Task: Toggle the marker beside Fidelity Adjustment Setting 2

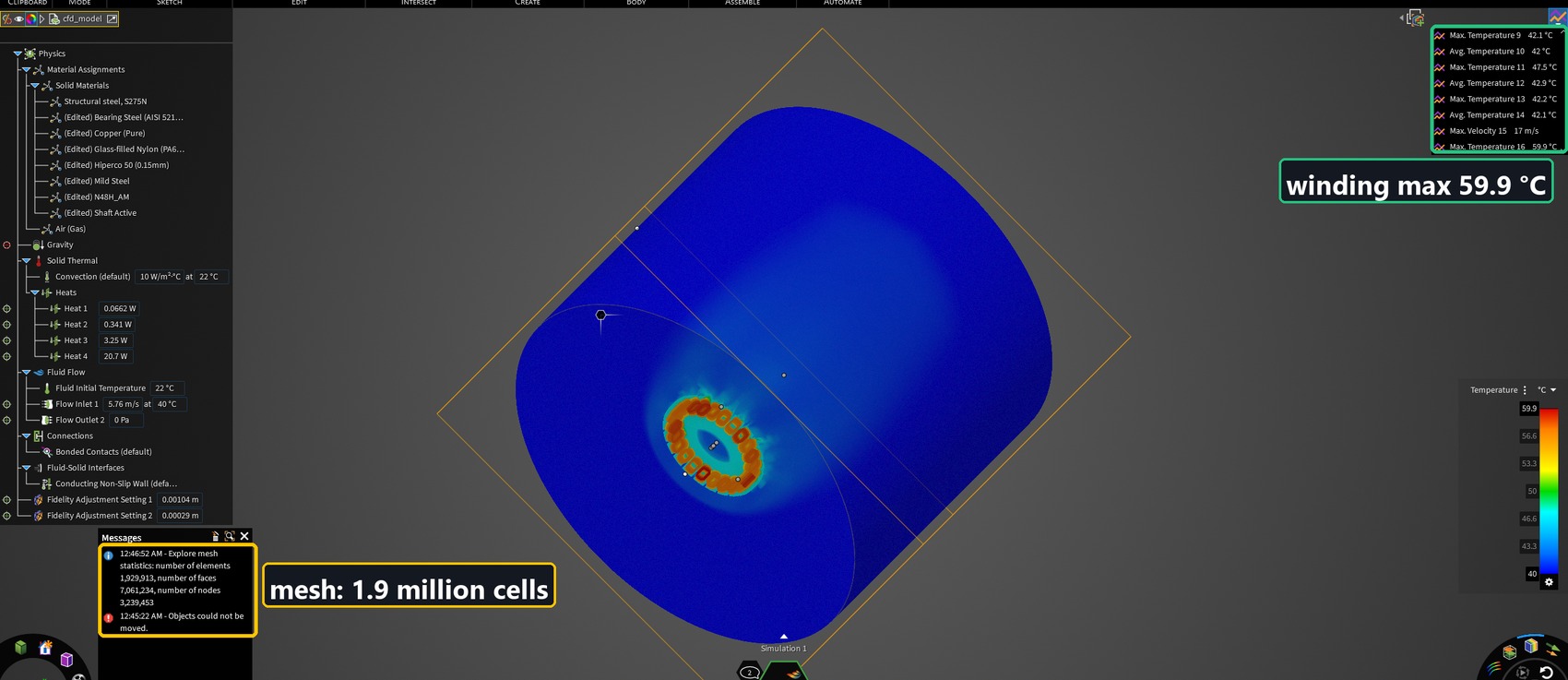Action: pos(7,516)
